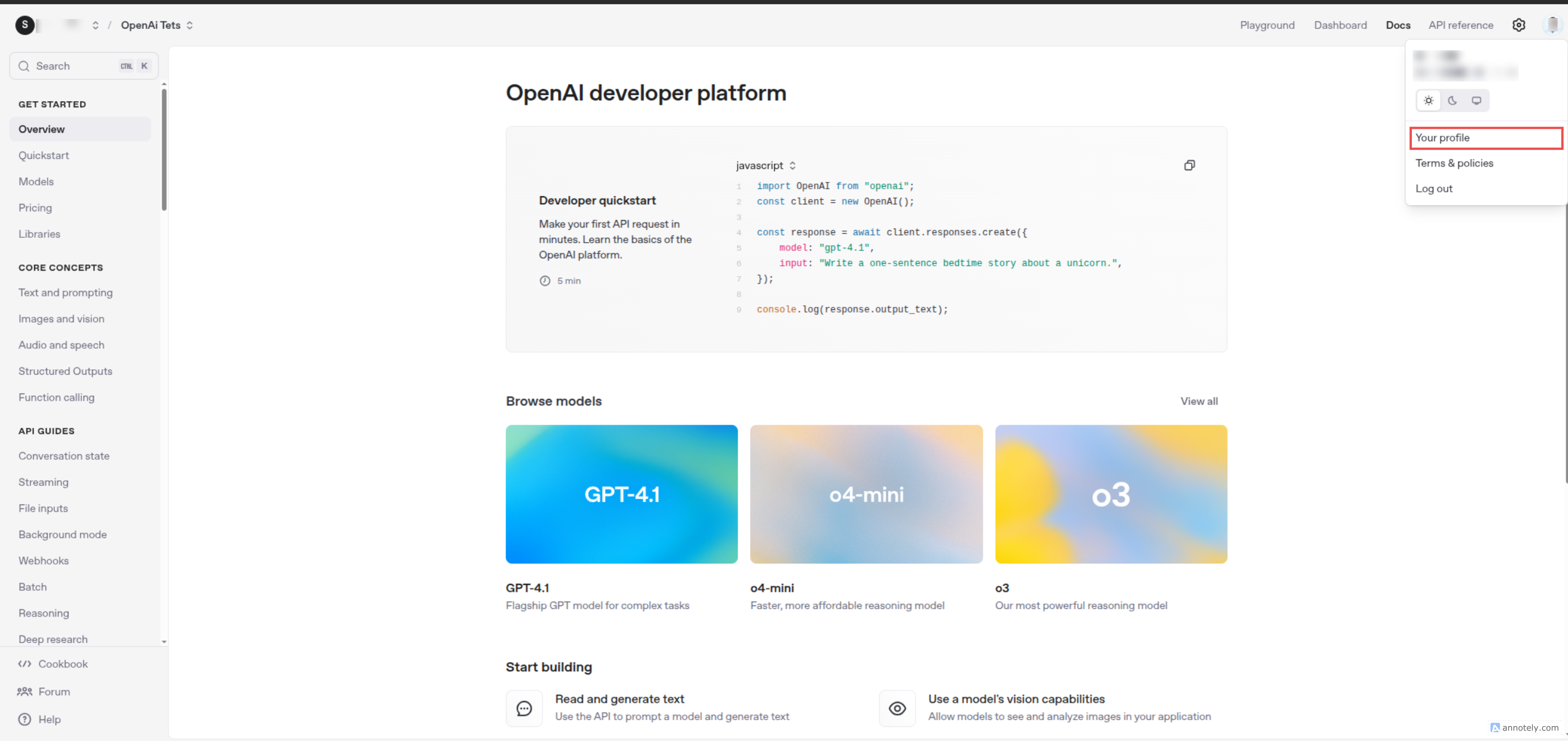The height and width of the screenshot is (741, 1568).
Task: Open the GPT-4.1 model thumbnail
Action: [x=621, y=494]
